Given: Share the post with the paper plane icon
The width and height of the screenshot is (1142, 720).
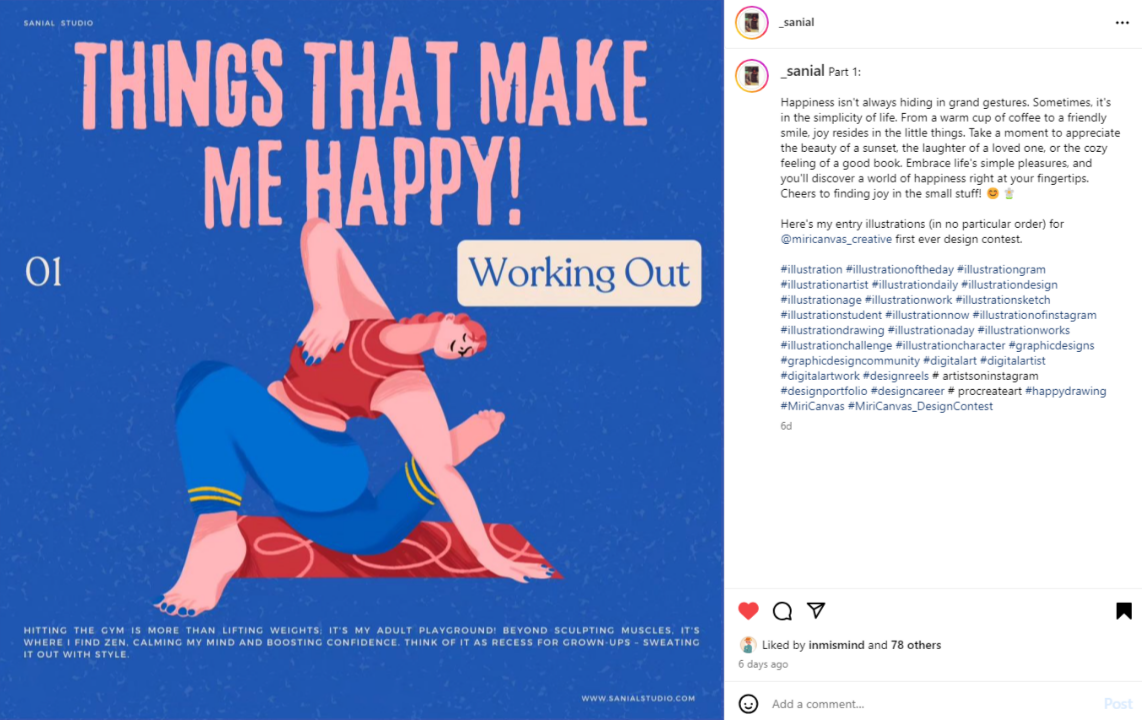Looking at the screenshot, I should point(816,611).
